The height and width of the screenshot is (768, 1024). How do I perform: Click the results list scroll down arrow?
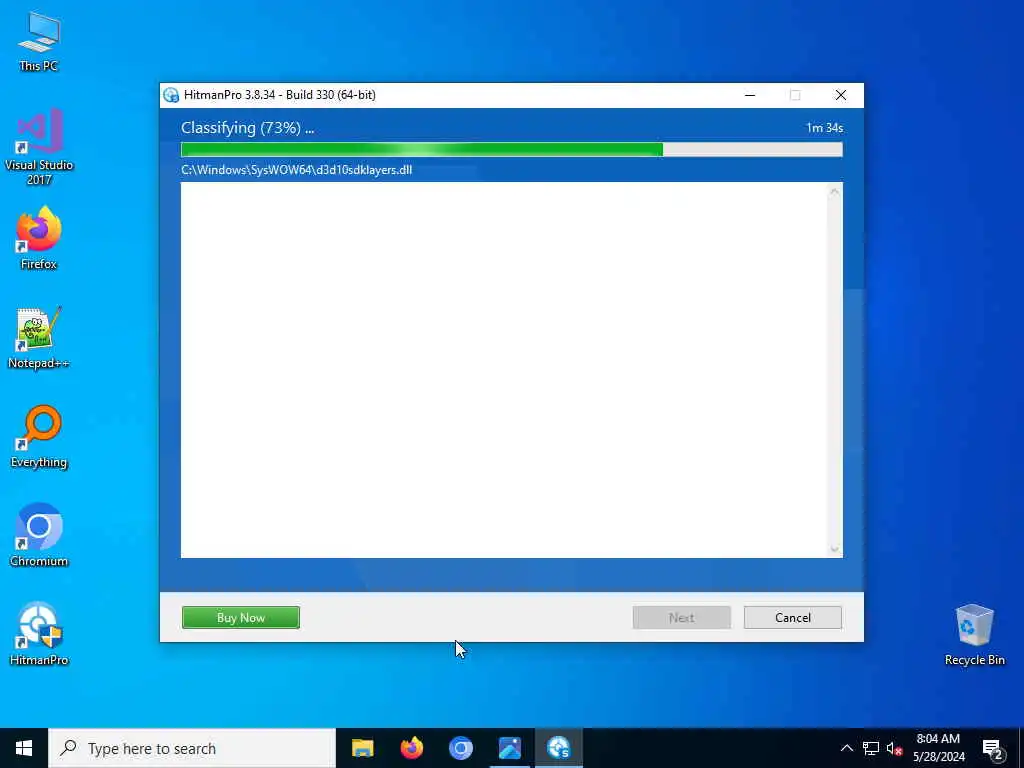pyautogui.click(x=834, y=549)
